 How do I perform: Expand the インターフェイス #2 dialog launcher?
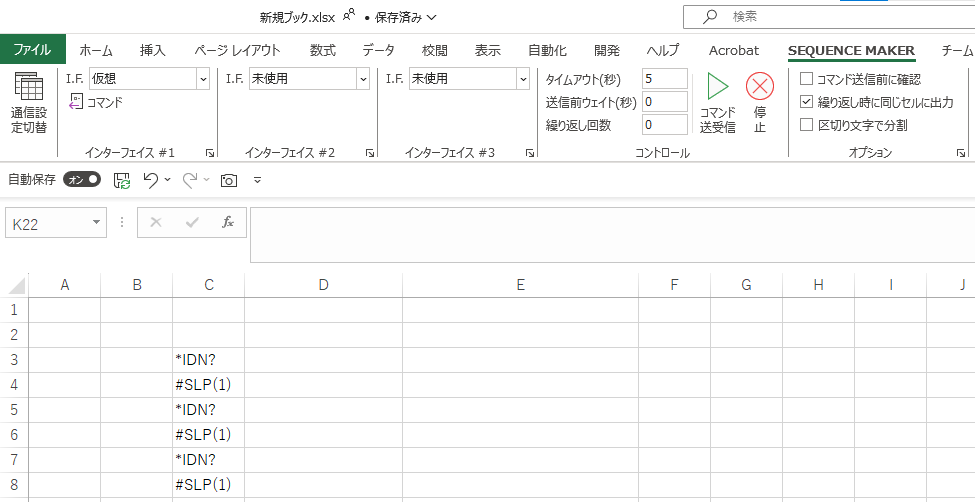(369, 153)
